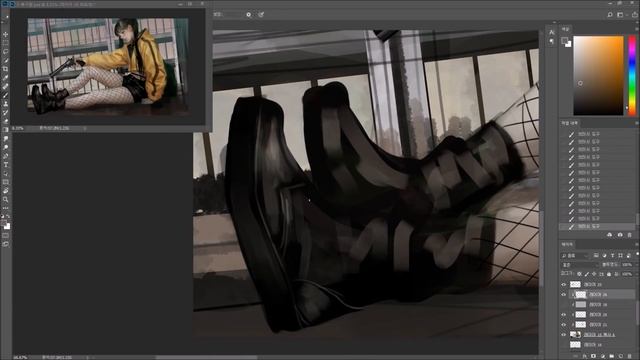The height and width of the screenshot is (360, 640).
Task: Select the Type tool
Action: pos(5,164)
